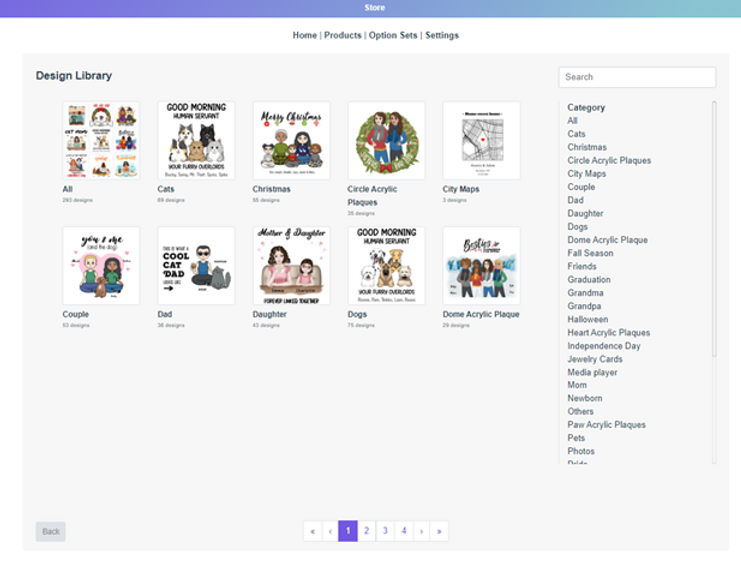
Task: Click the Daughter label under its thumbnail
Action: (269, 314)
